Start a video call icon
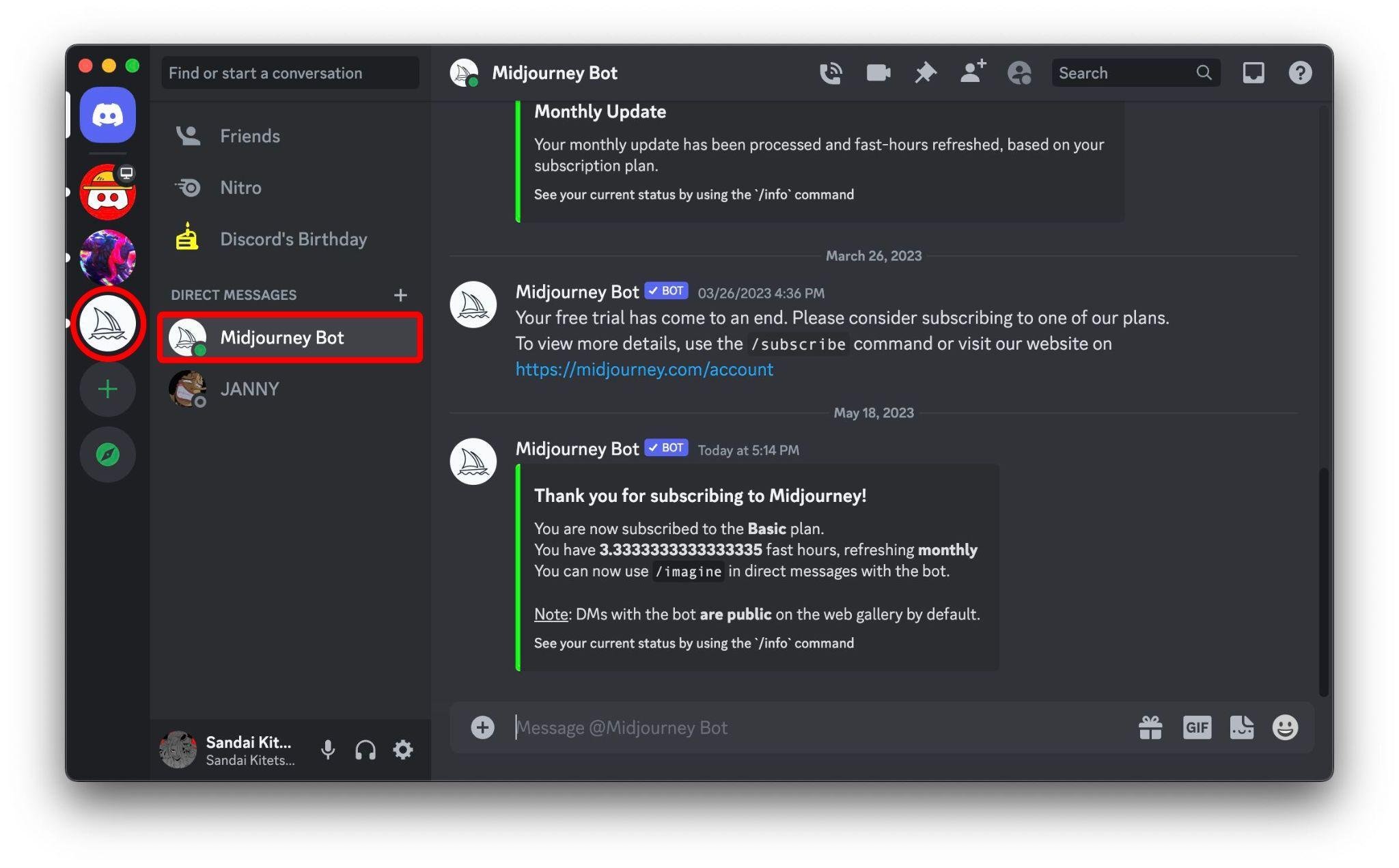This screenshot has width=1399, height=868. (878, 72)
